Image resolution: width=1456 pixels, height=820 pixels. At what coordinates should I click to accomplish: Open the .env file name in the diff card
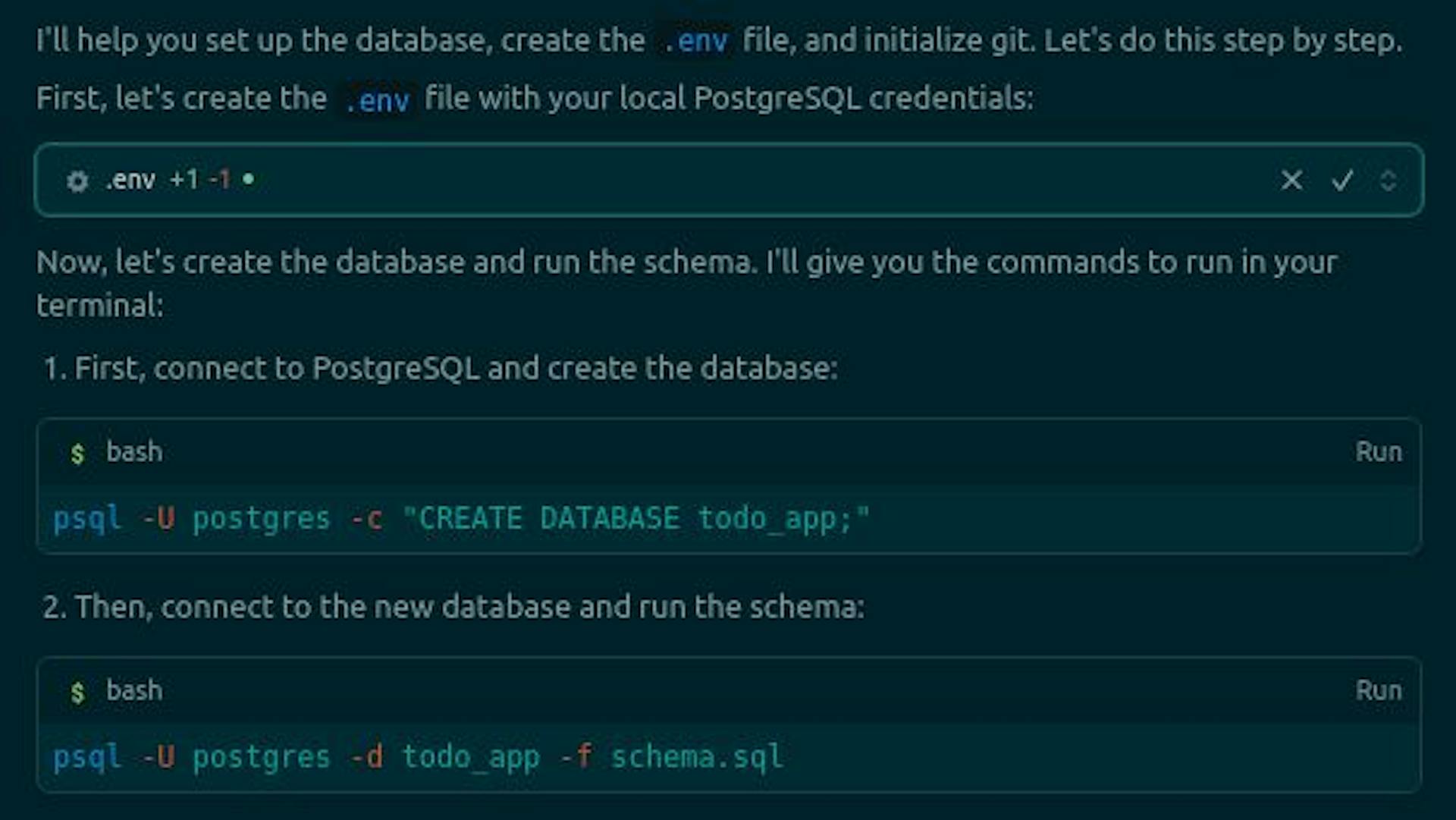coord(130,181)
